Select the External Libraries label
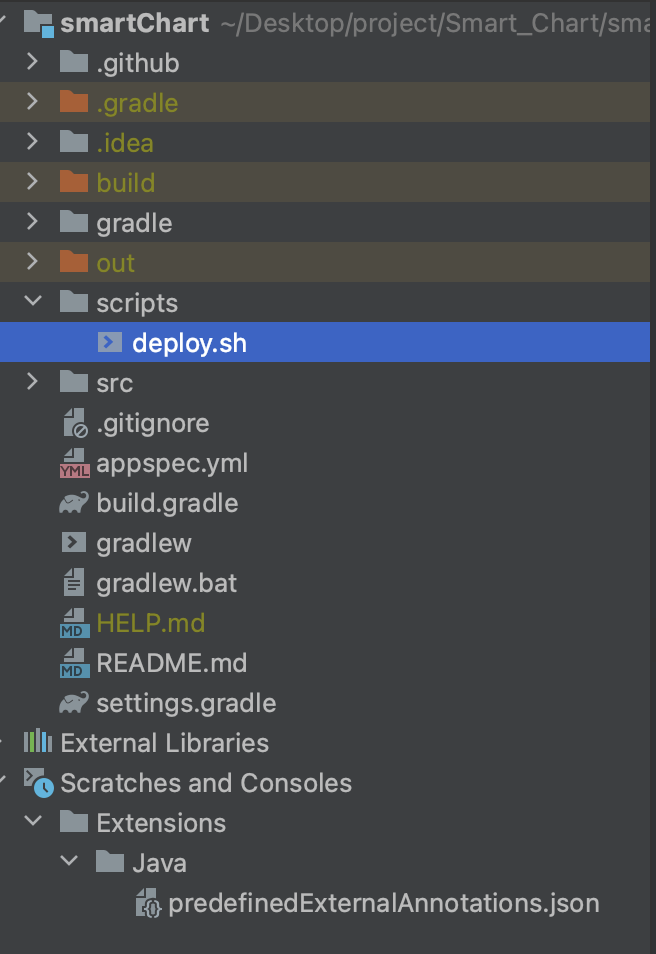The image size is (656, 954). [x=165, y=743]
